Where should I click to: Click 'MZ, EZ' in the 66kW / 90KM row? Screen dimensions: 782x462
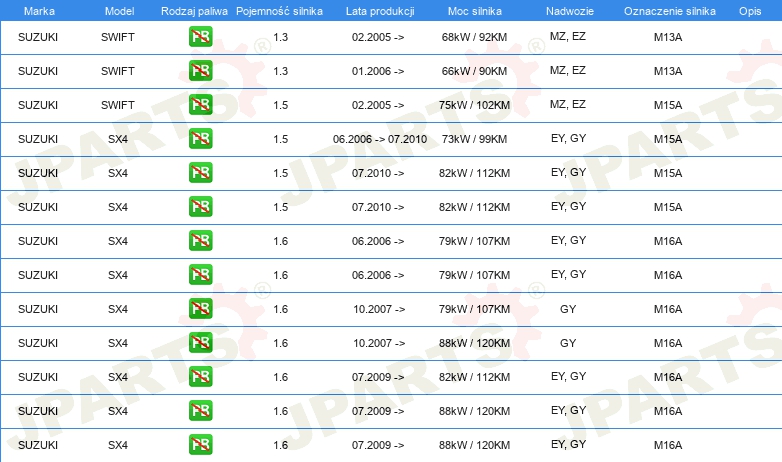(x=568, y=70)
